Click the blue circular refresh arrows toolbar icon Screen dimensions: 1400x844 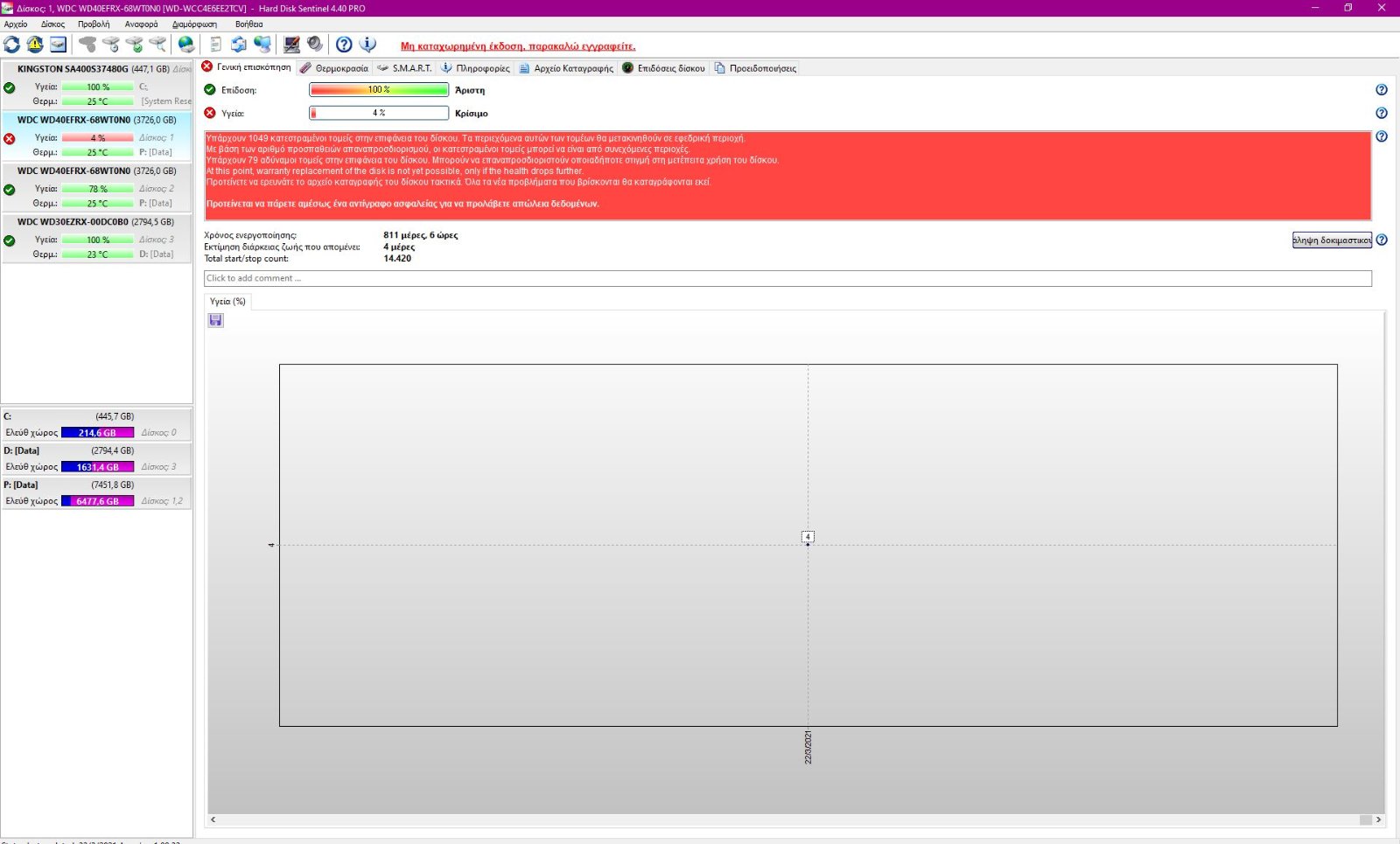tap(11, 44)
